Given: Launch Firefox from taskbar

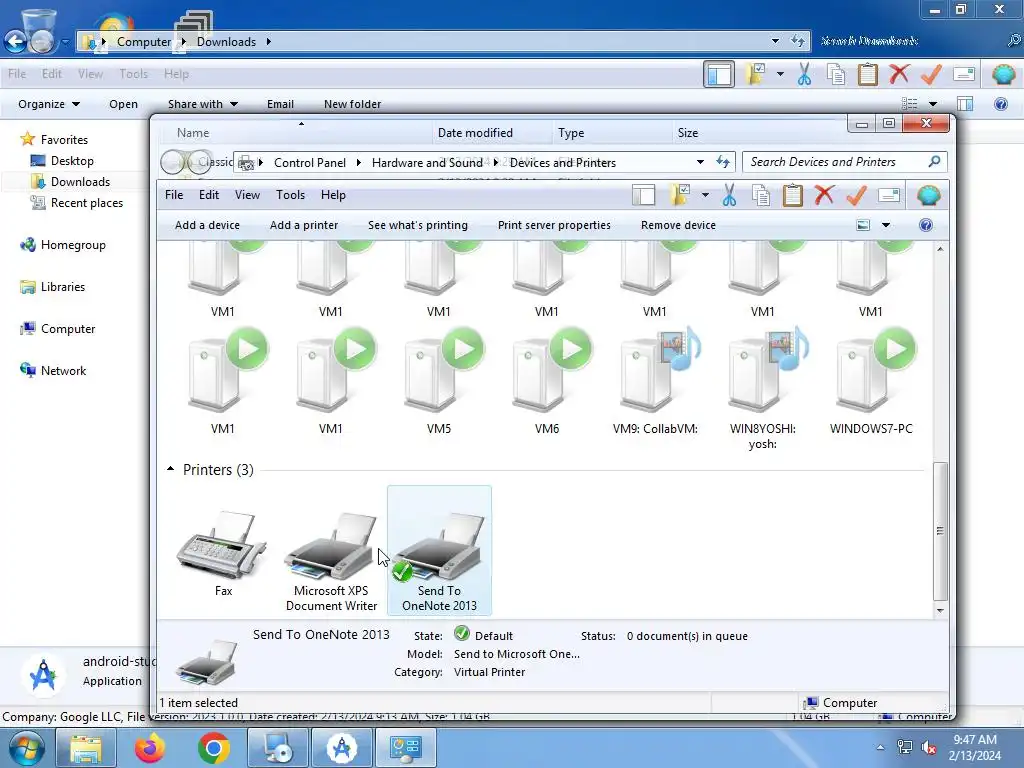Looking at the screenshot, I should (150, 748).
